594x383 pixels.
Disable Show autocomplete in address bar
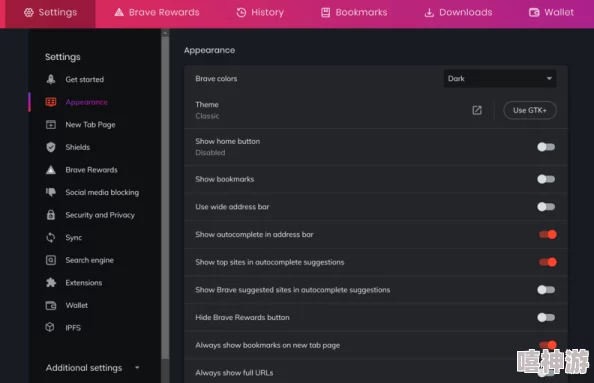pos(548,234)
